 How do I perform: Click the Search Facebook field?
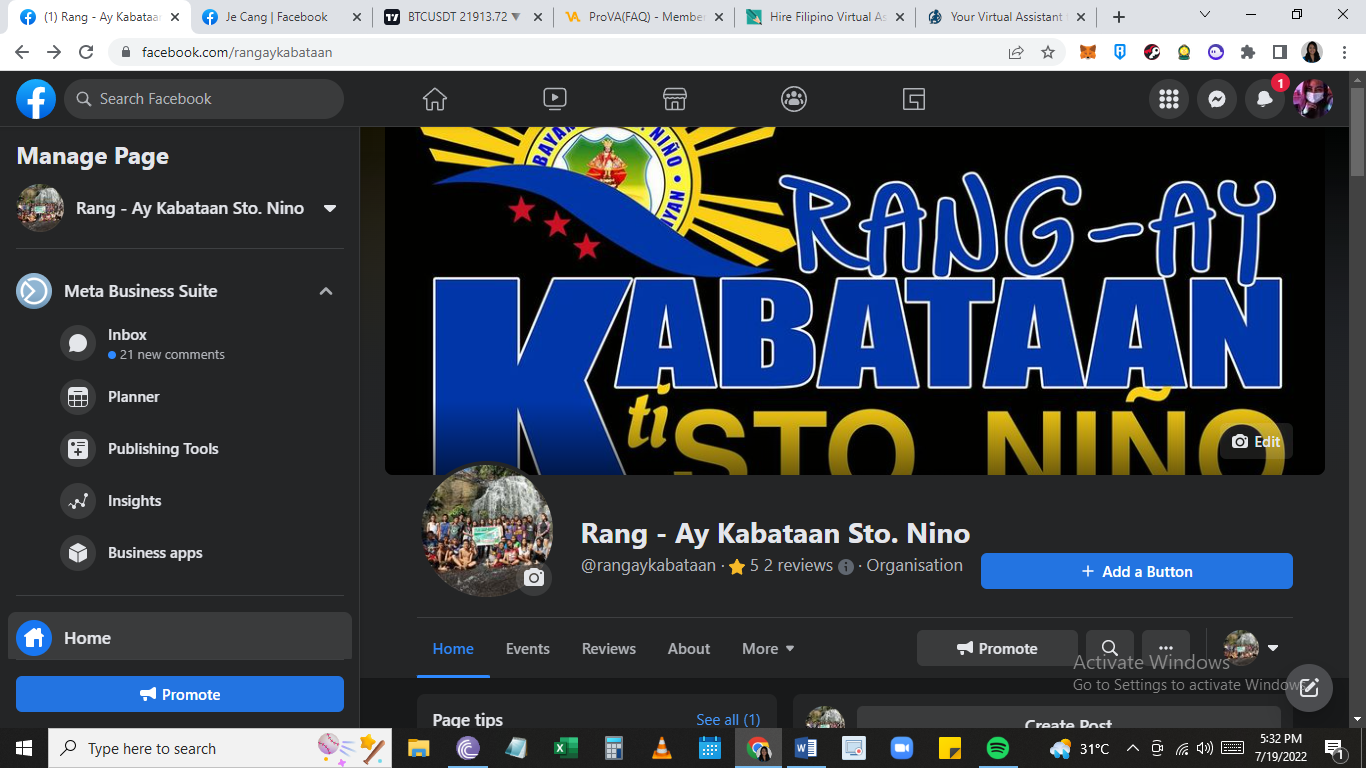[204, 99]
